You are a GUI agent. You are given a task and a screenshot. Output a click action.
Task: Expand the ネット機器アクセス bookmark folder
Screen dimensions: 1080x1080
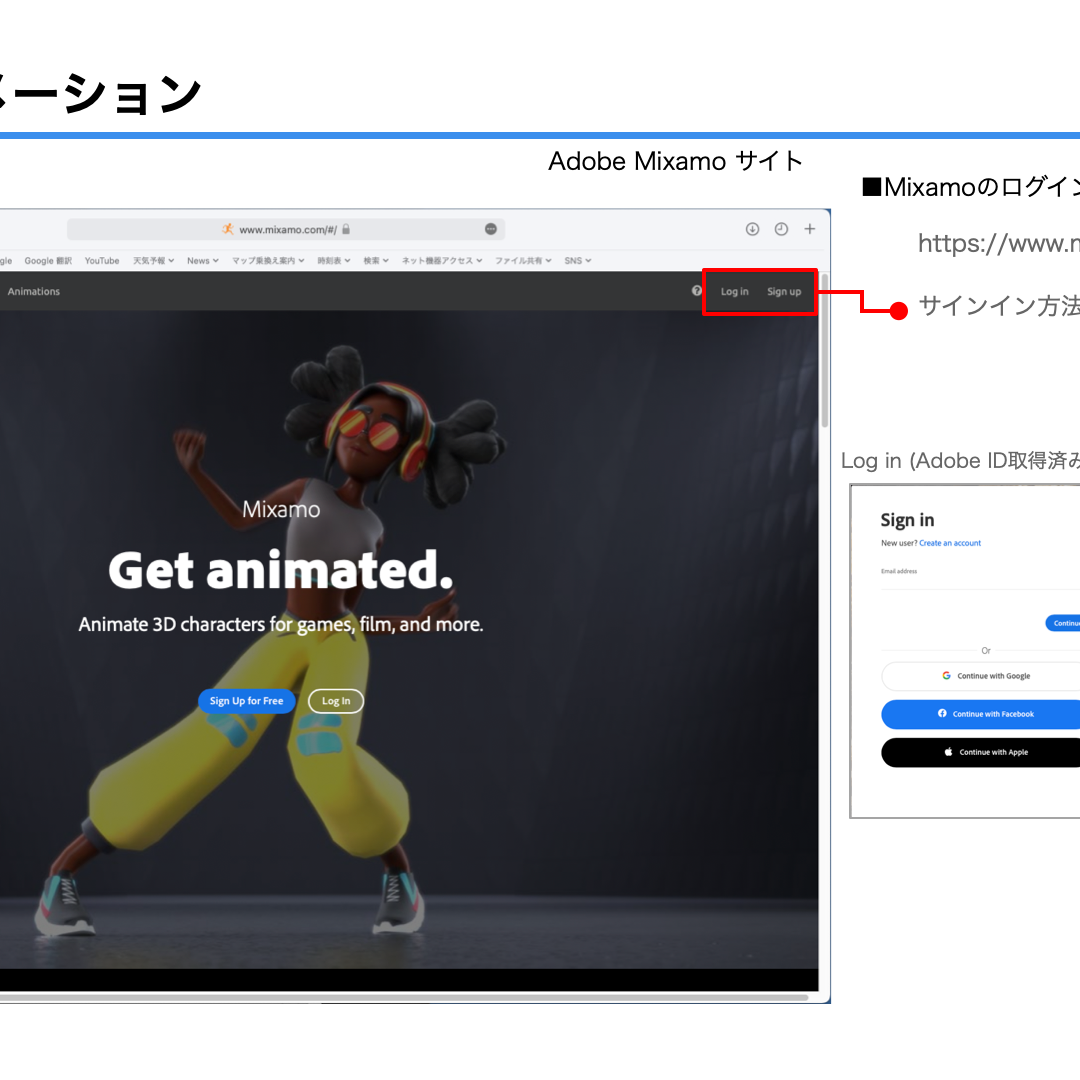pyautogui.click(x=442, y=261)
